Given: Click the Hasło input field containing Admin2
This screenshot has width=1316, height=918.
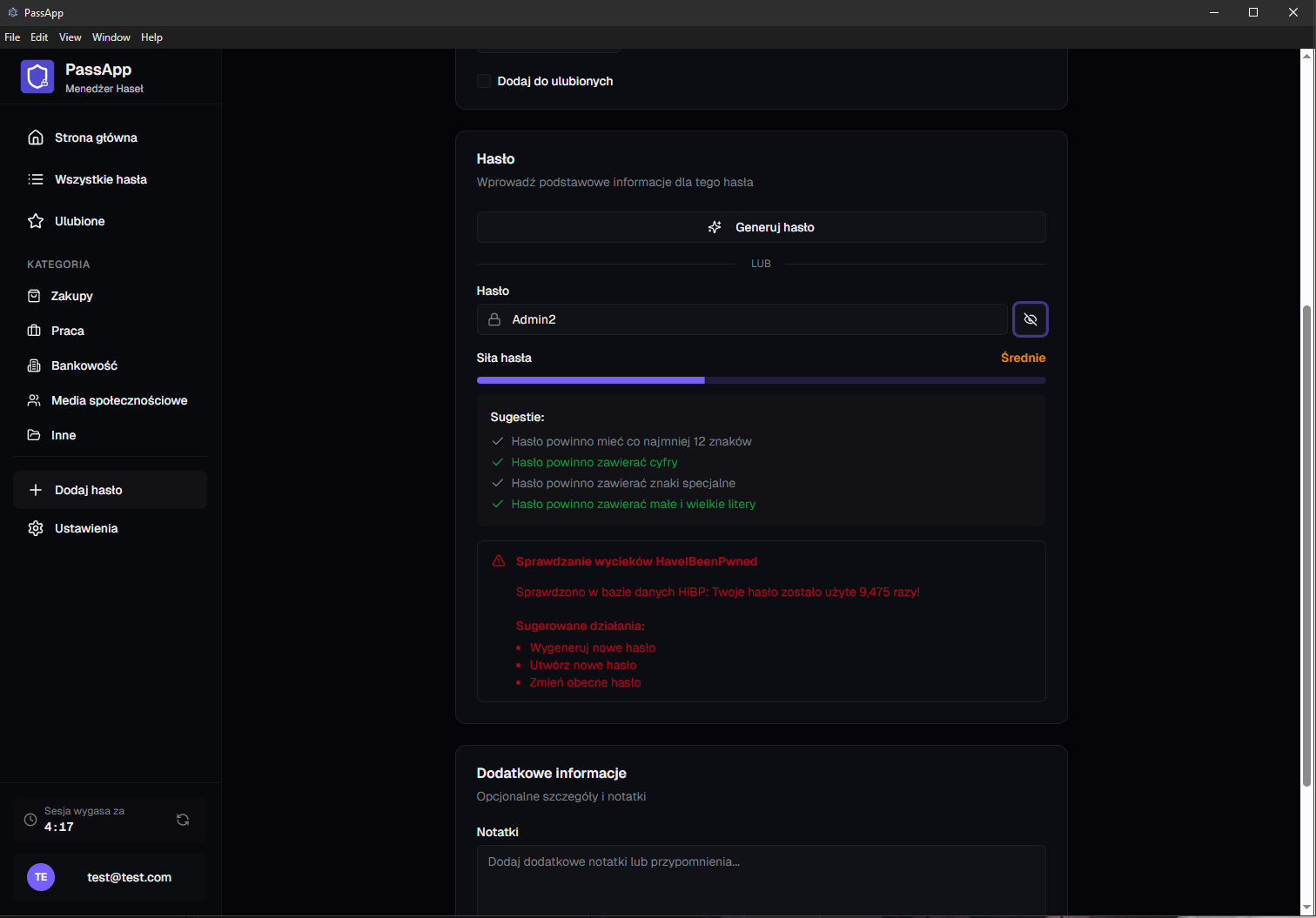Looking at the screenshot, I should coord(749,319).
